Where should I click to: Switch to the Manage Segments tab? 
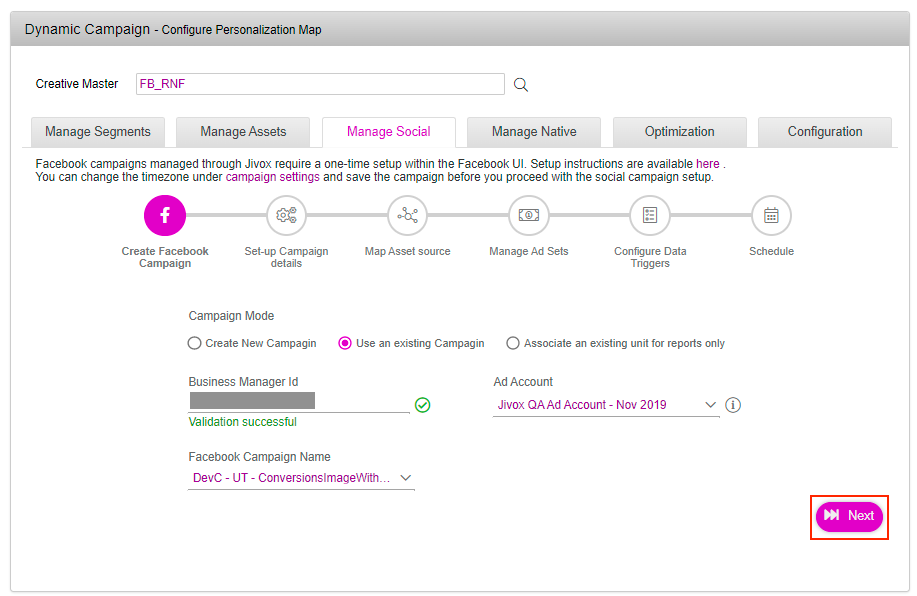98,132
